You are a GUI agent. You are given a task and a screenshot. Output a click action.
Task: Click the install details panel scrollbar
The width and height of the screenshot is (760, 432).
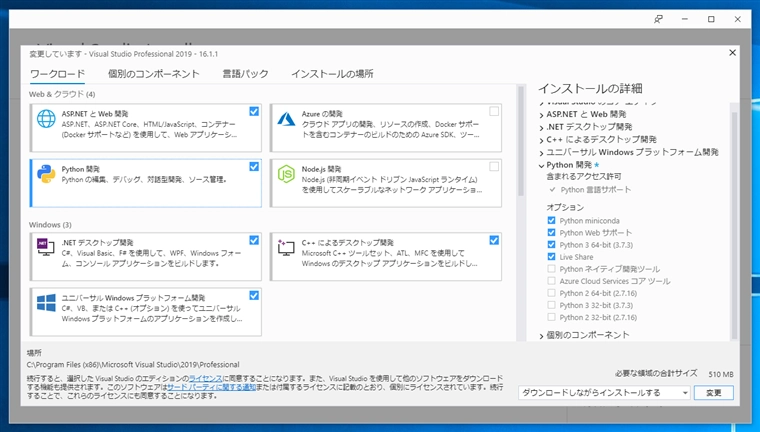tap(734, 225)
